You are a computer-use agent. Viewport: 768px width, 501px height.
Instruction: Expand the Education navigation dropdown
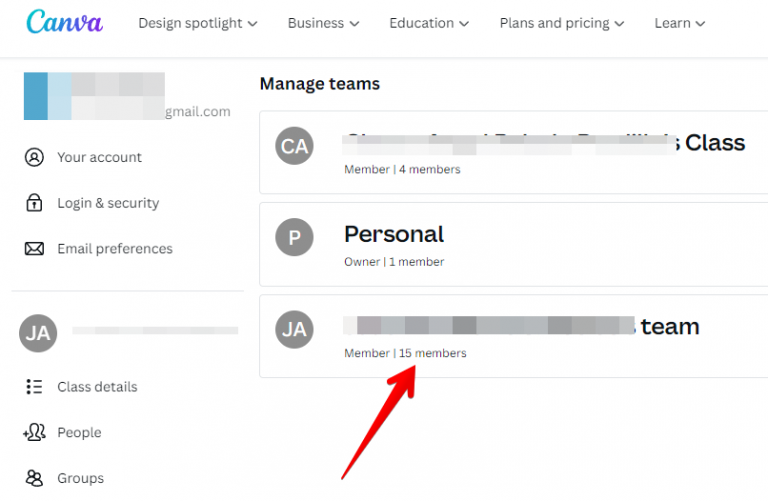tap(430, 23)
